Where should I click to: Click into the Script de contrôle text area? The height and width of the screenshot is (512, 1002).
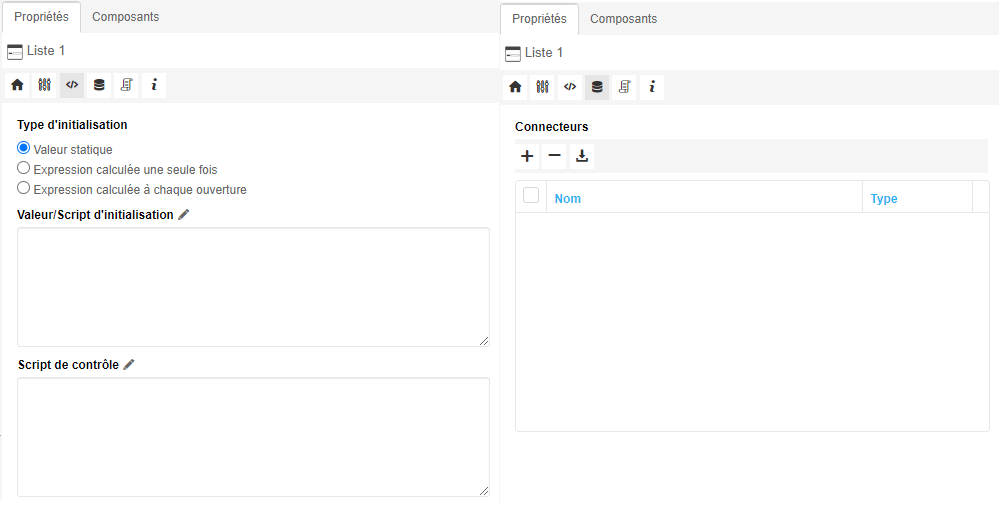click(253, 436)
